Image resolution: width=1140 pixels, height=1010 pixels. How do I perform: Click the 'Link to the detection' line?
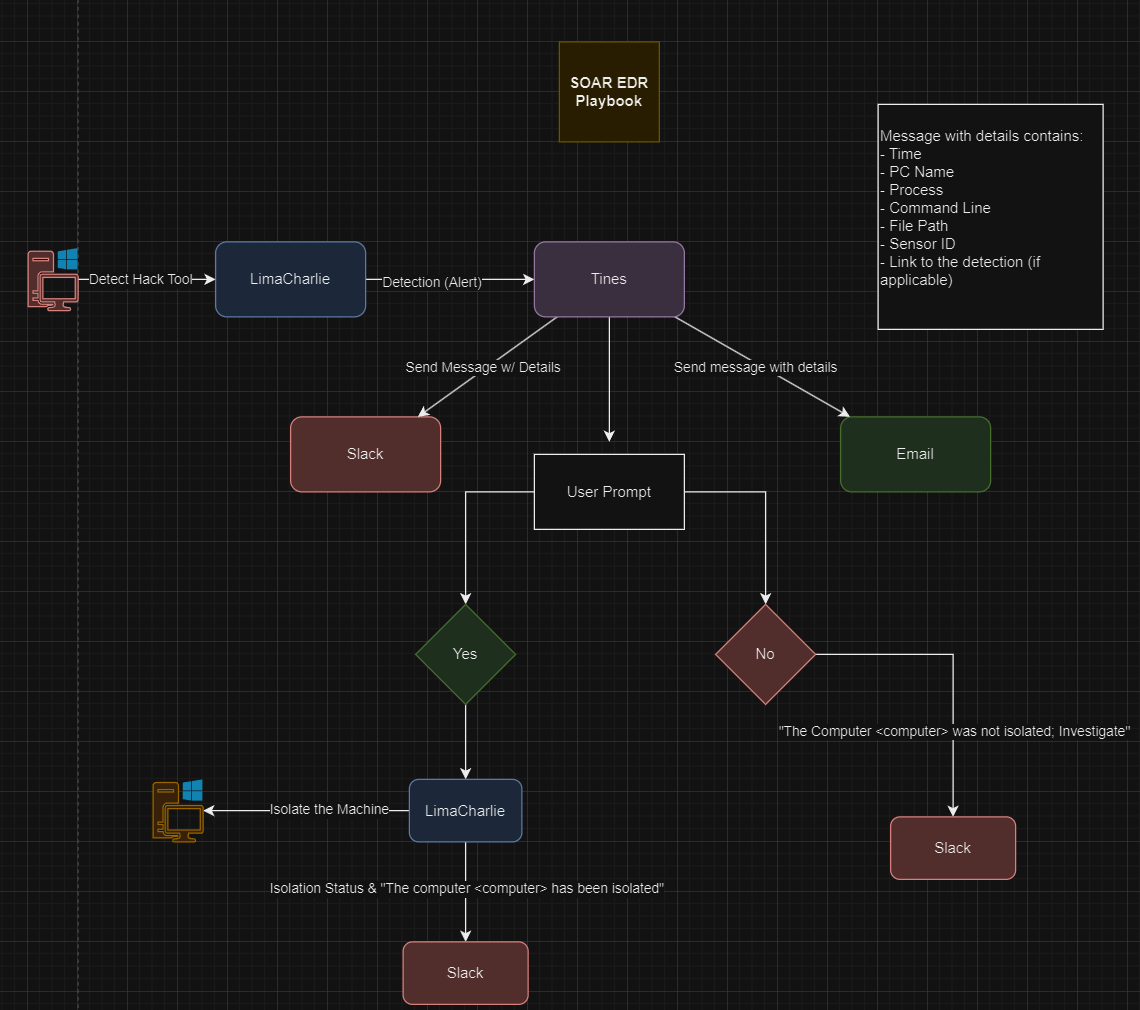pos(960,270)
